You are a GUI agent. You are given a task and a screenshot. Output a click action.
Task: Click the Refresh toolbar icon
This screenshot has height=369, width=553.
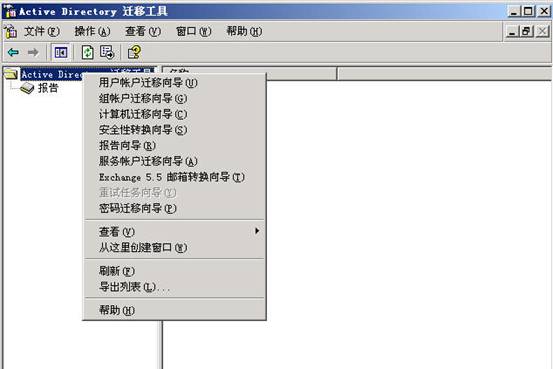87,53
